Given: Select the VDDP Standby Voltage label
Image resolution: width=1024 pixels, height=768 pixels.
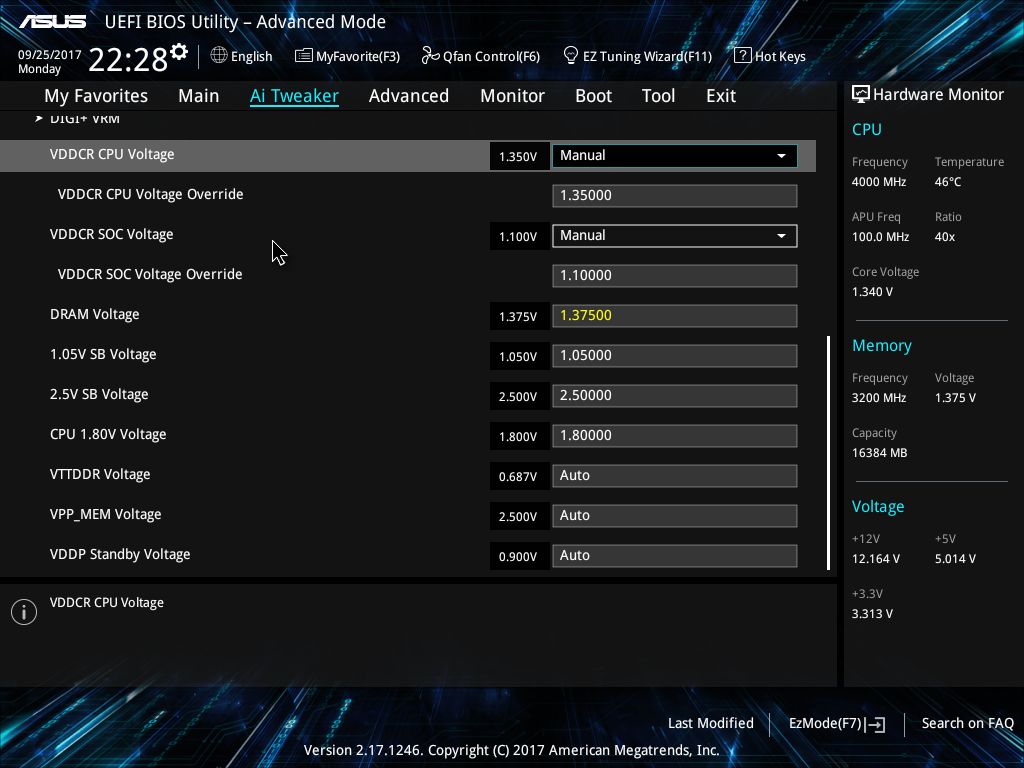Looking at the screenshot, I should 120,554.
